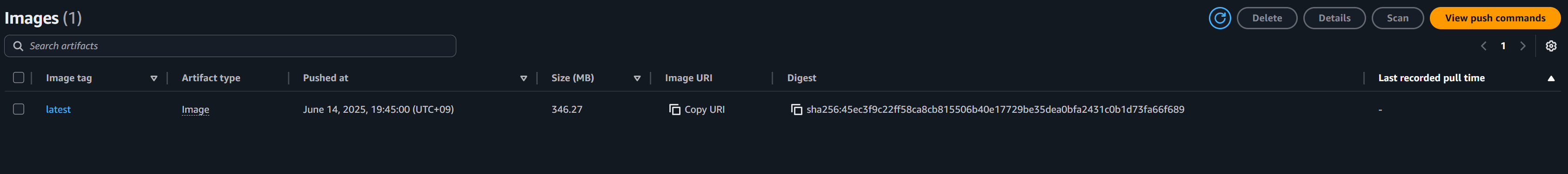Copy the image URI icon
This screenshot has height=174, width=1568.
674,110
